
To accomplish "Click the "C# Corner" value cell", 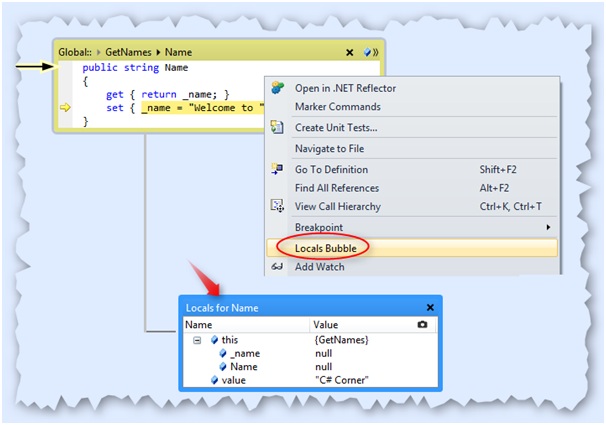I will coord(342,380).
